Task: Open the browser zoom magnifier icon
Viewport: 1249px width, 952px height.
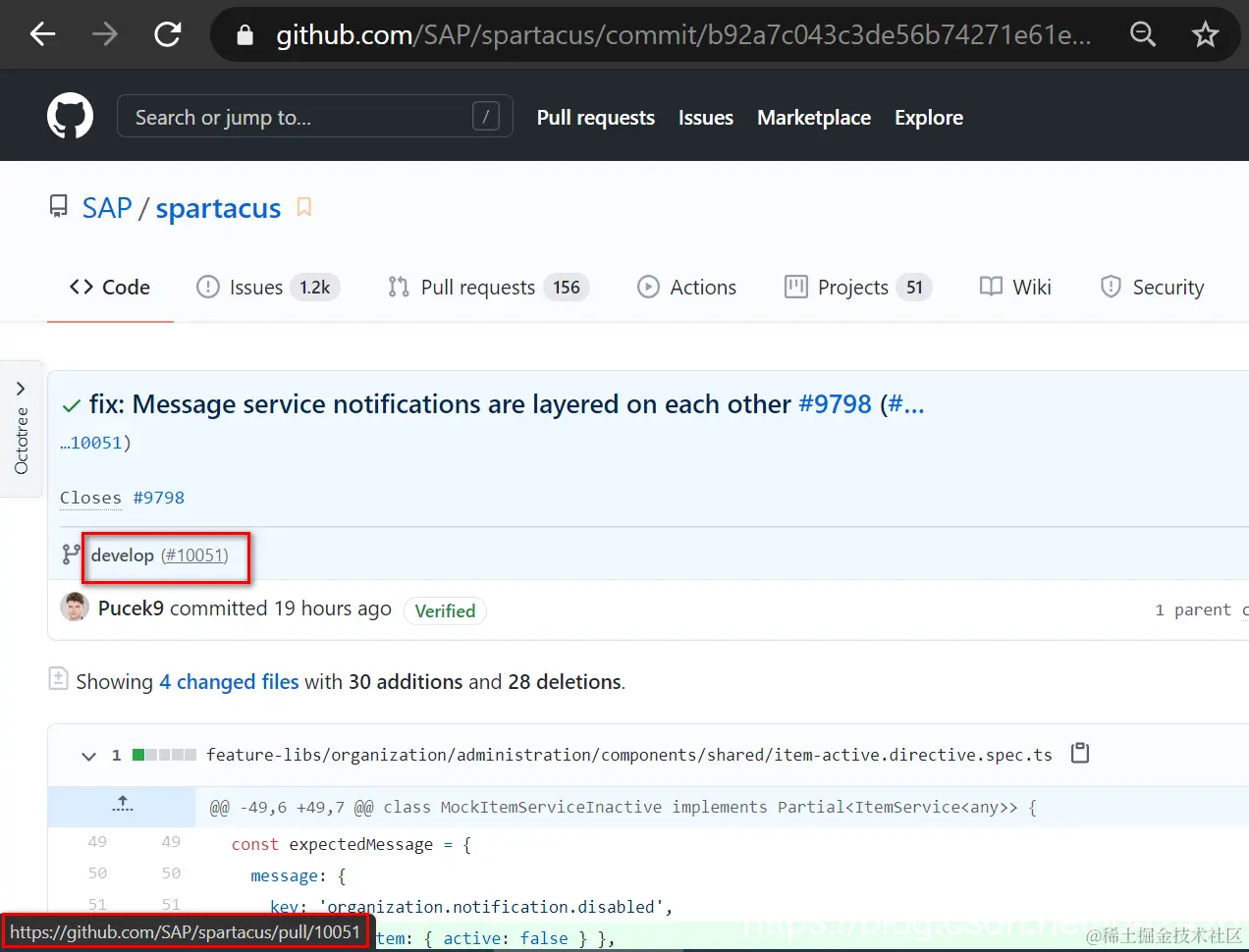Action: pos(1143,35)
